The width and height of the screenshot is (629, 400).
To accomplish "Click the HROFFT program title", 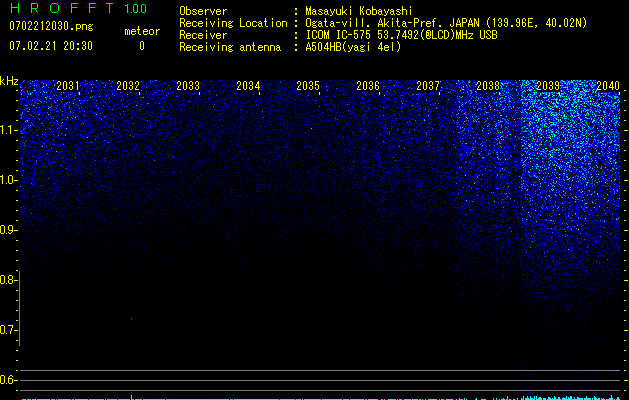I will point(63,8).
